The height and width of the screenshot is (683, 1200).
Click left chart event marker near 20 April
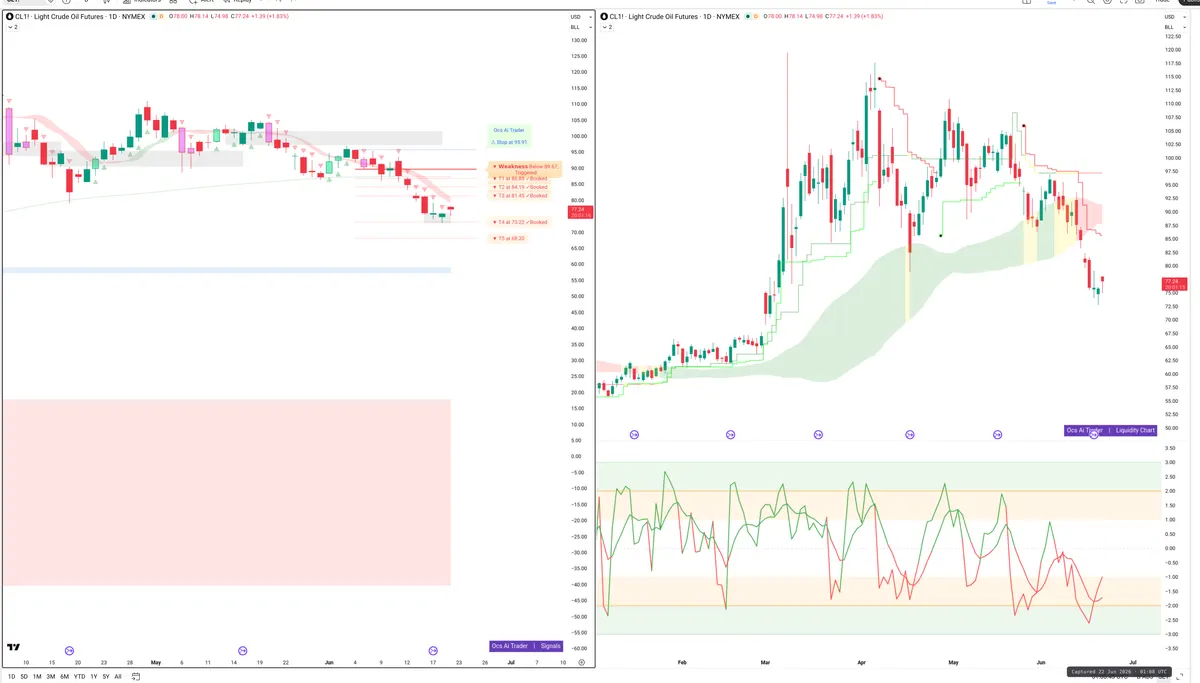point(69,650)
